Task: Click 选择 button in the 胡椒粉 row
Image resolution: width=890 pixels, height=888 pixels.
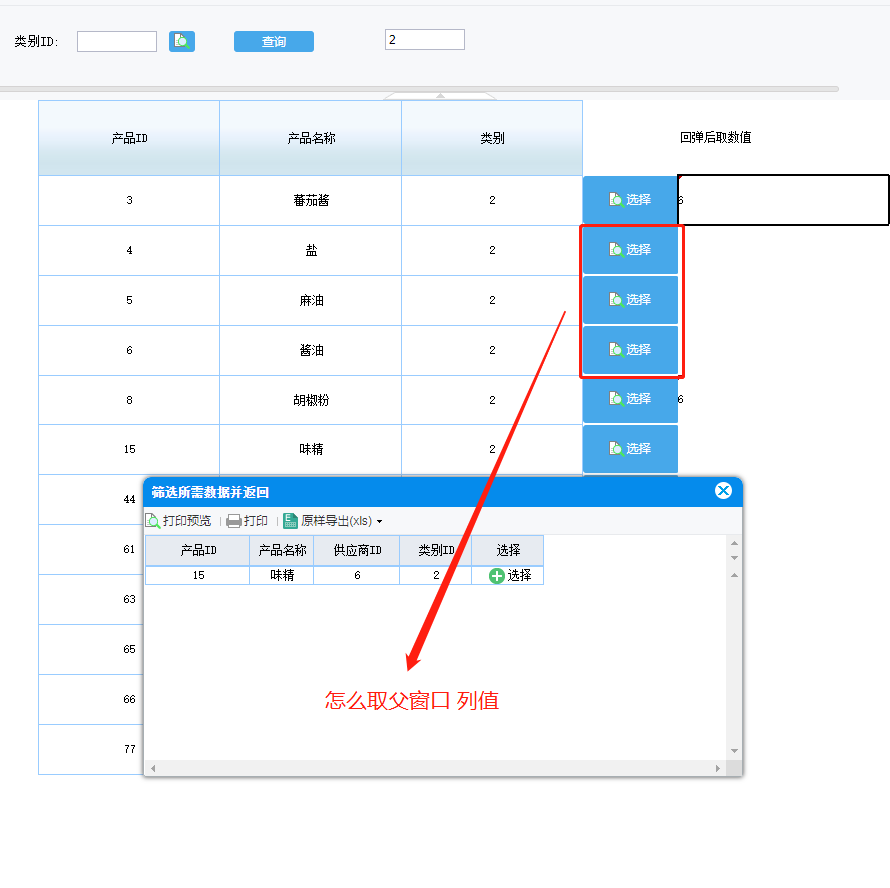Action: (630, 399)
